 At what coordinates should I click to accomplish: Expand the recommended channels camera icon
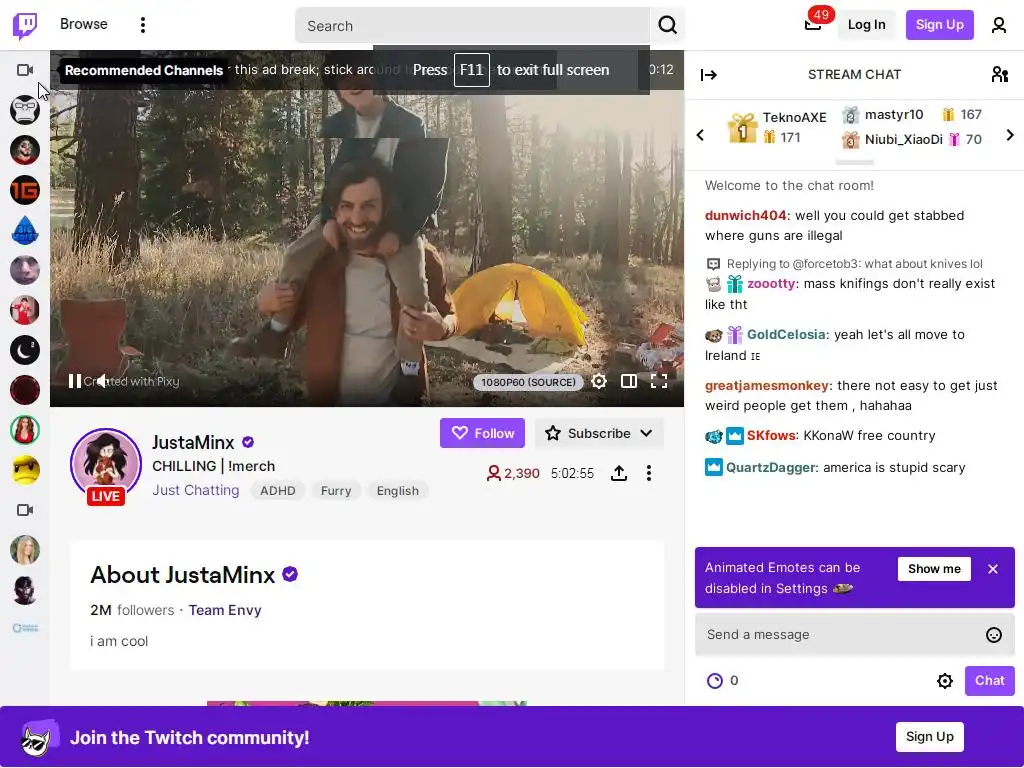(25, 70)
